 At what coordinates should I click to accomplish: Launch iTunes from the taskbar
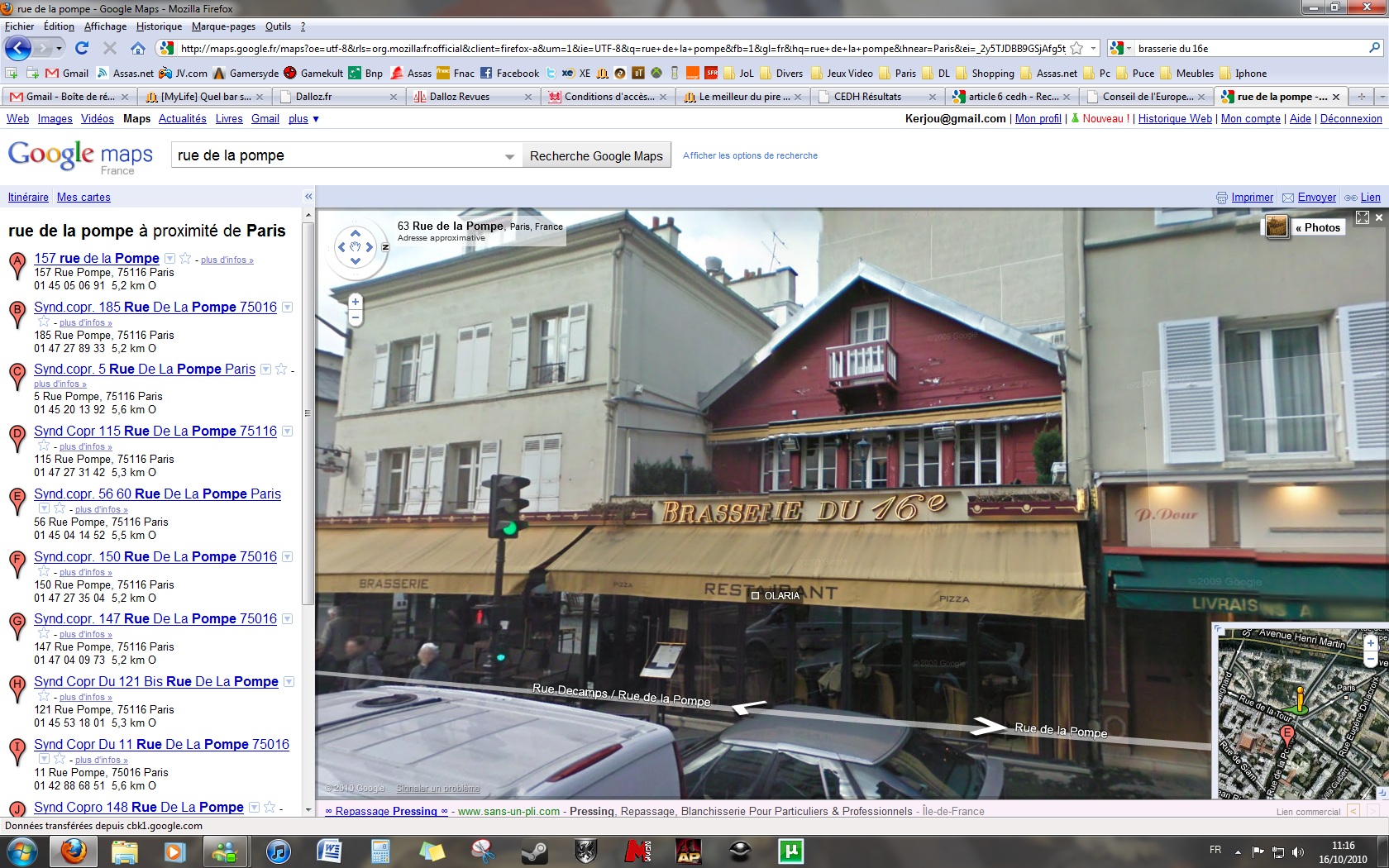(279, 851)
